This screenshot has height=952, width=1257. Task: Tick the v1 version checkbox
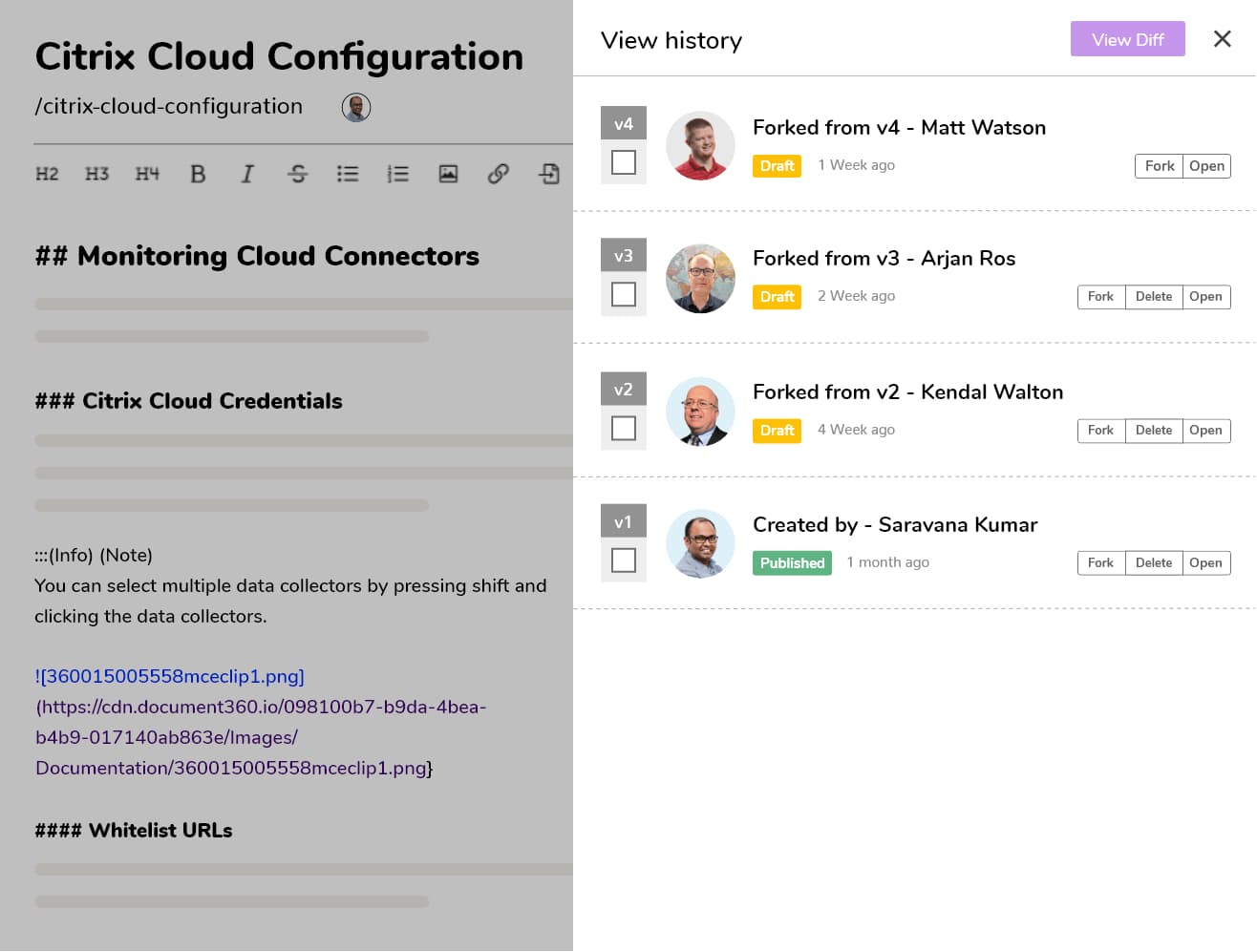pos(624,560)
